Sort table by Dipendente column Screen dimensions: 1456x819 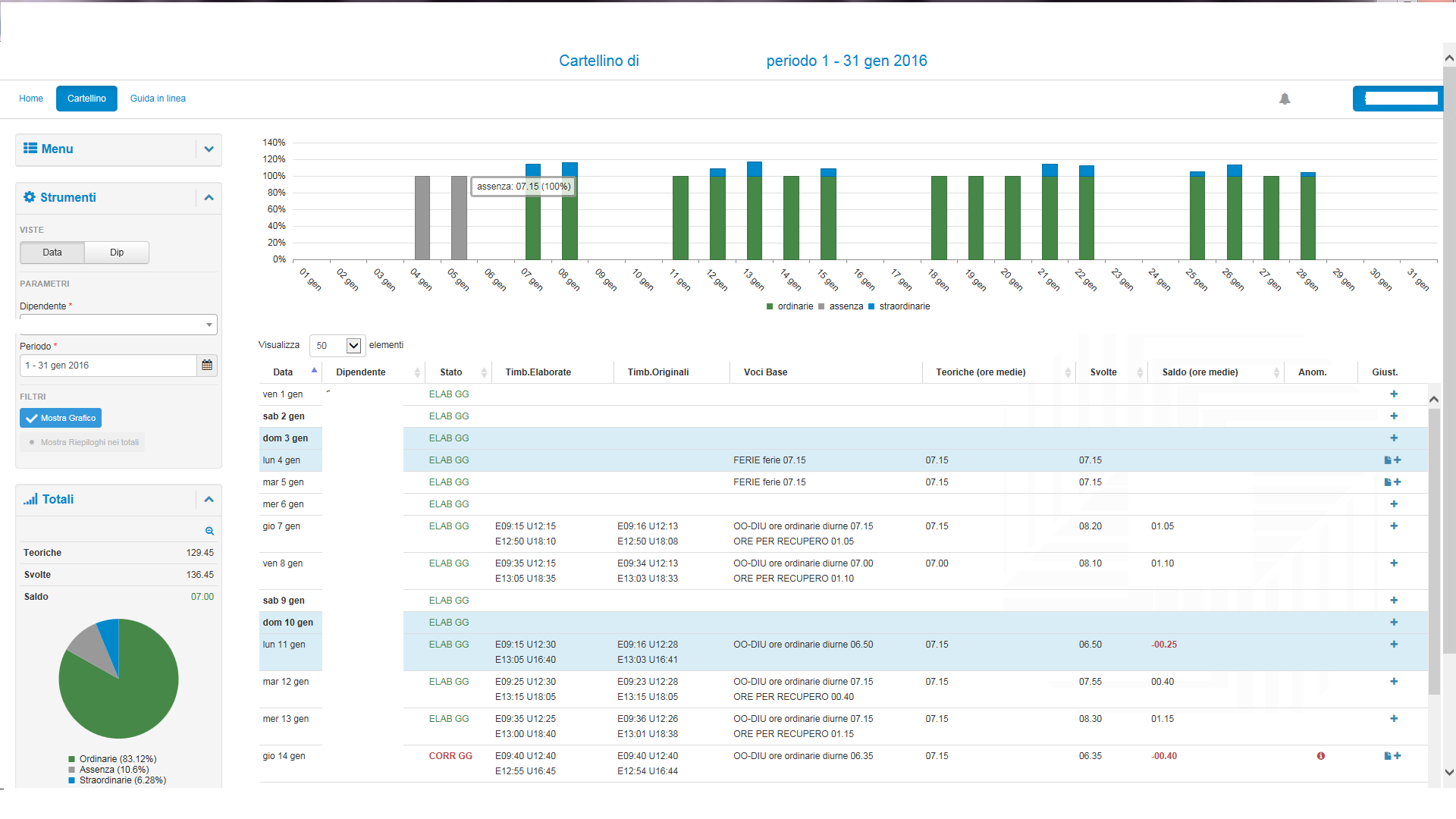coord(374,372)
